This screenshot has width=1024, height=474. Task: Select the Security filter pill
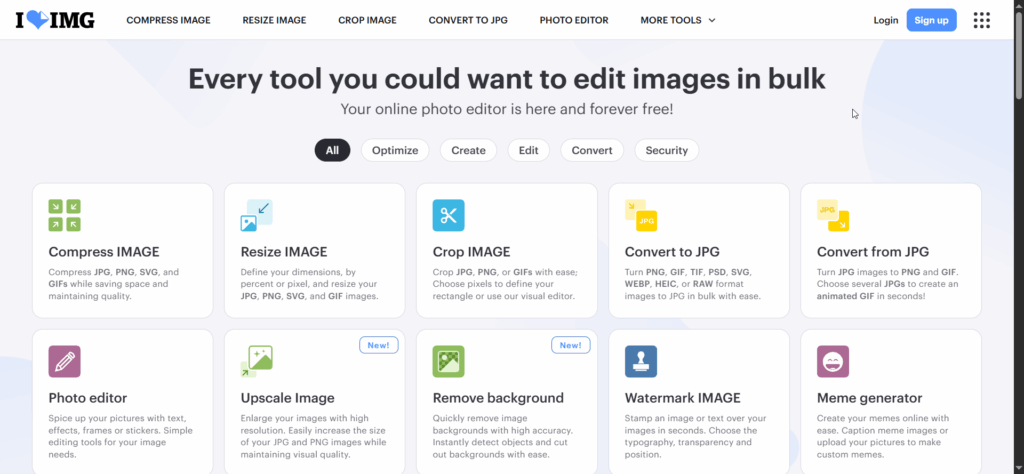(x=666, y=150)
